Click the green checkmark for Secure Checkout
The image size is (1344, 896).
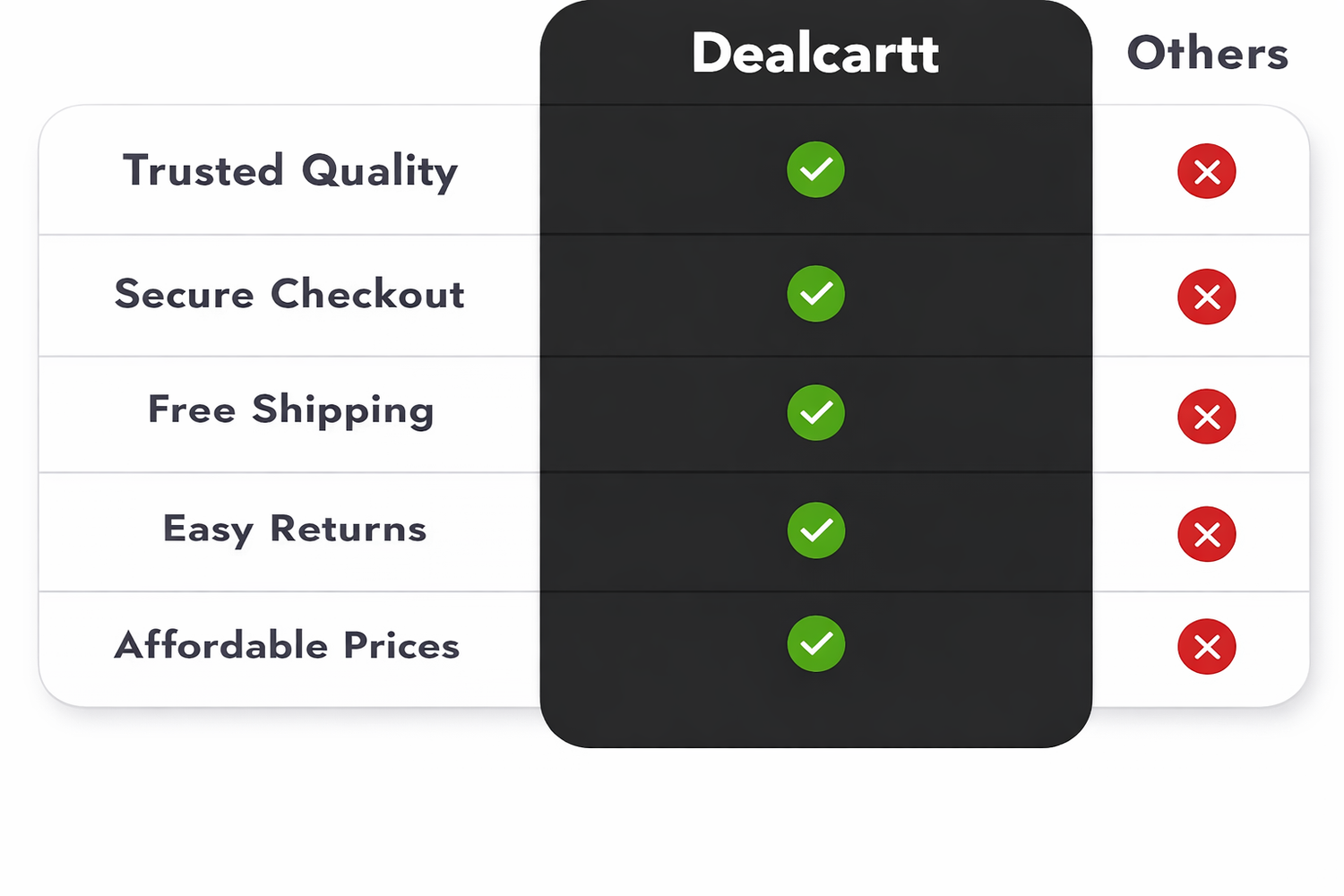tap(815, 294)
